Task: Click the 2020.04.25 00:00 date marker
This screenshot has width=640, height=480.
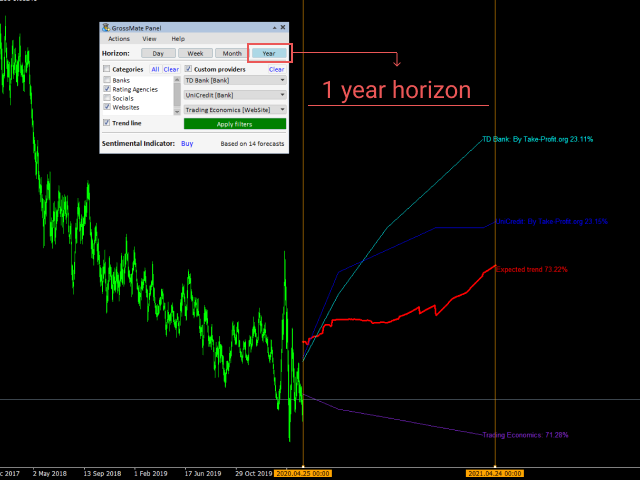Action: click(303, 473)
